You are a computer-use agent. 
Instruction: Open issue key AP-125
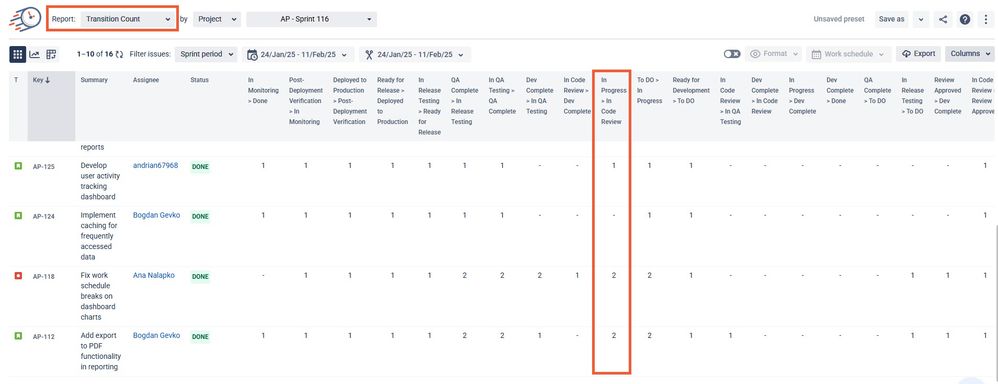(44, 166)
